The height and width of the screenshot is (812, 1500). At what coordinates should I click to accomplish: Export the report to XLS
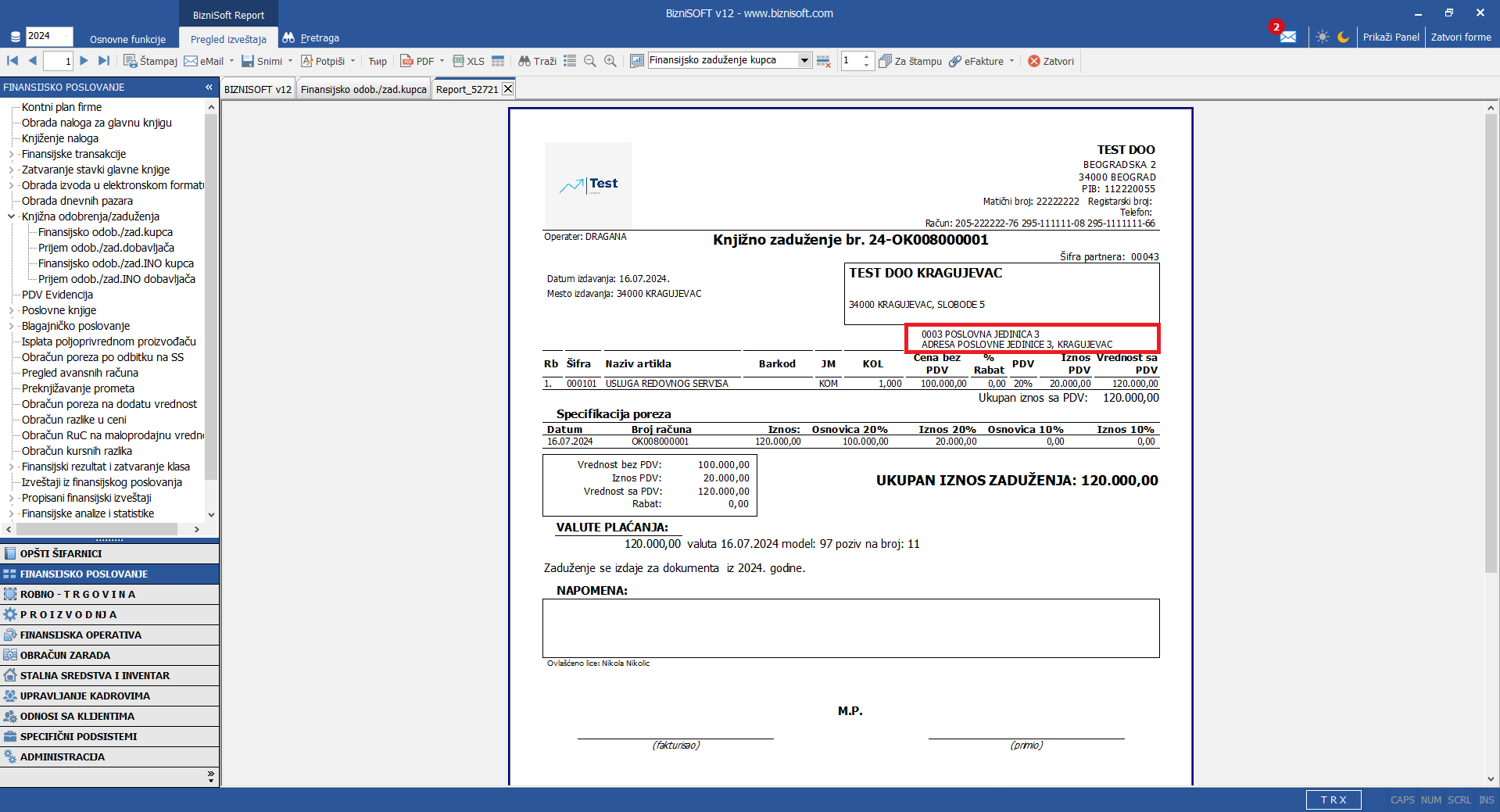tap(468, 61)
